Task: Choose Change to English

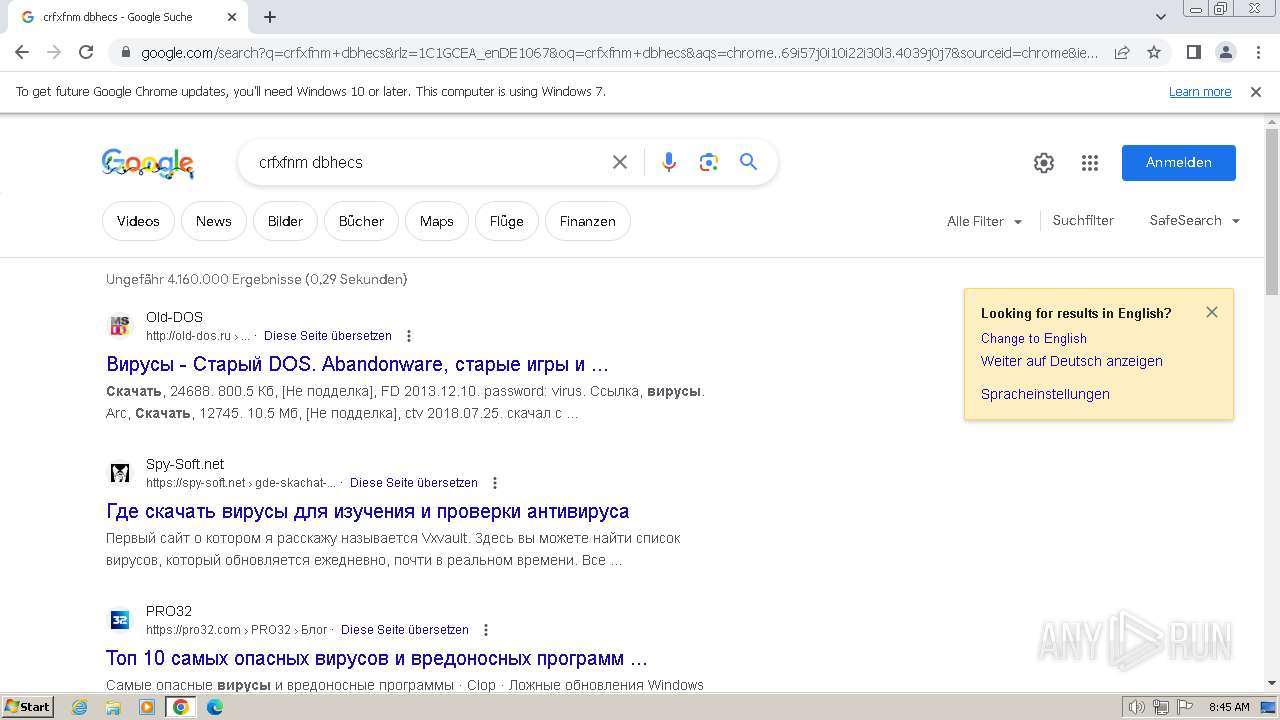Action: [1034, 338]
